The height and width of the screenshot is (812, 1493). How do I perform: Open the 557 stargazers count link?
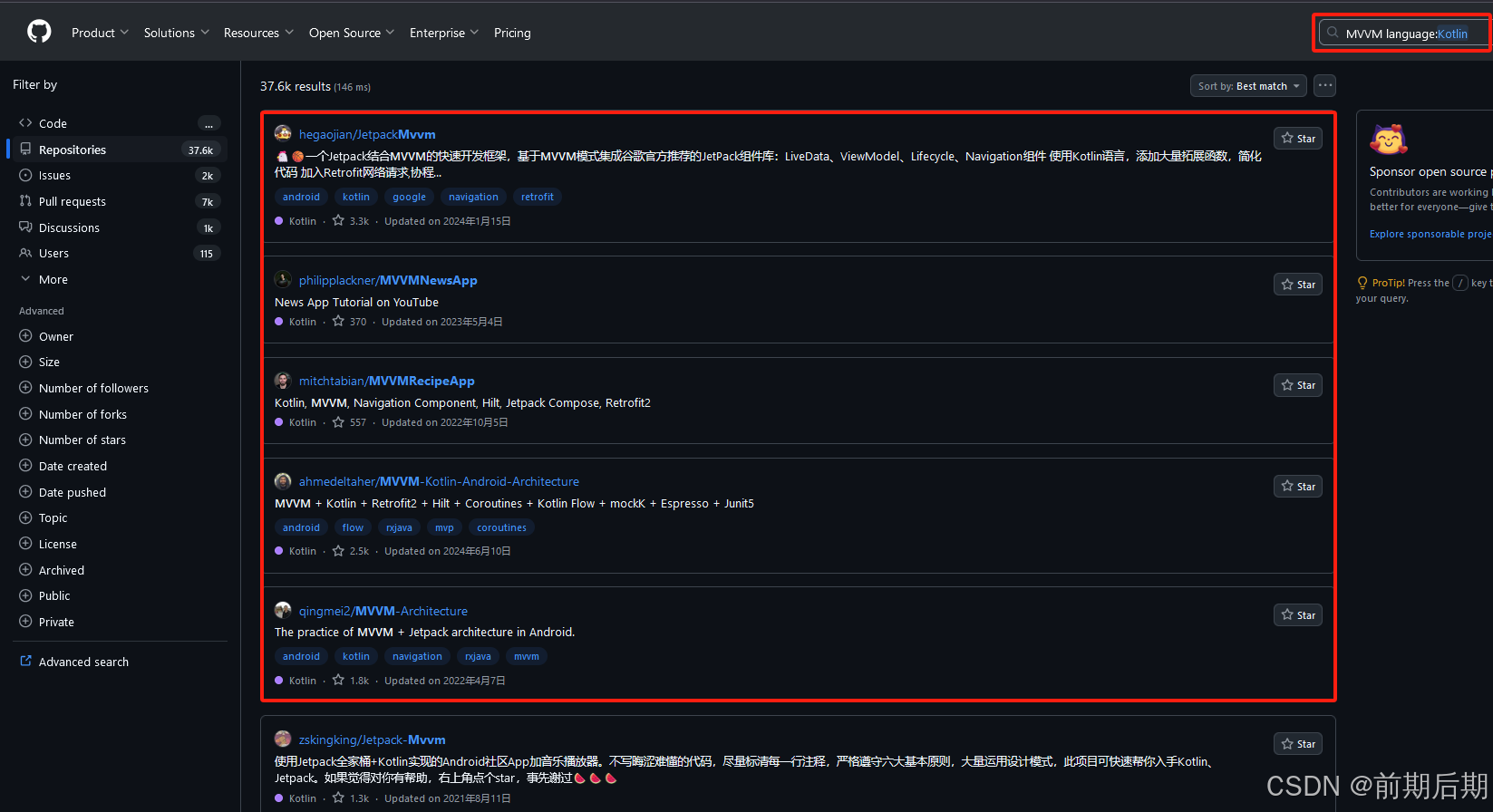(350, 422)
